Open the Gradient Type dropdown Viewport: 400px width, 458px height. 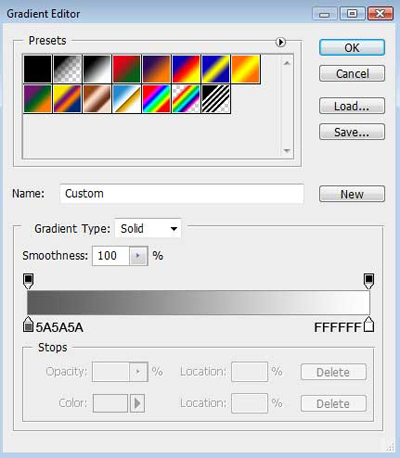(148, 229)
